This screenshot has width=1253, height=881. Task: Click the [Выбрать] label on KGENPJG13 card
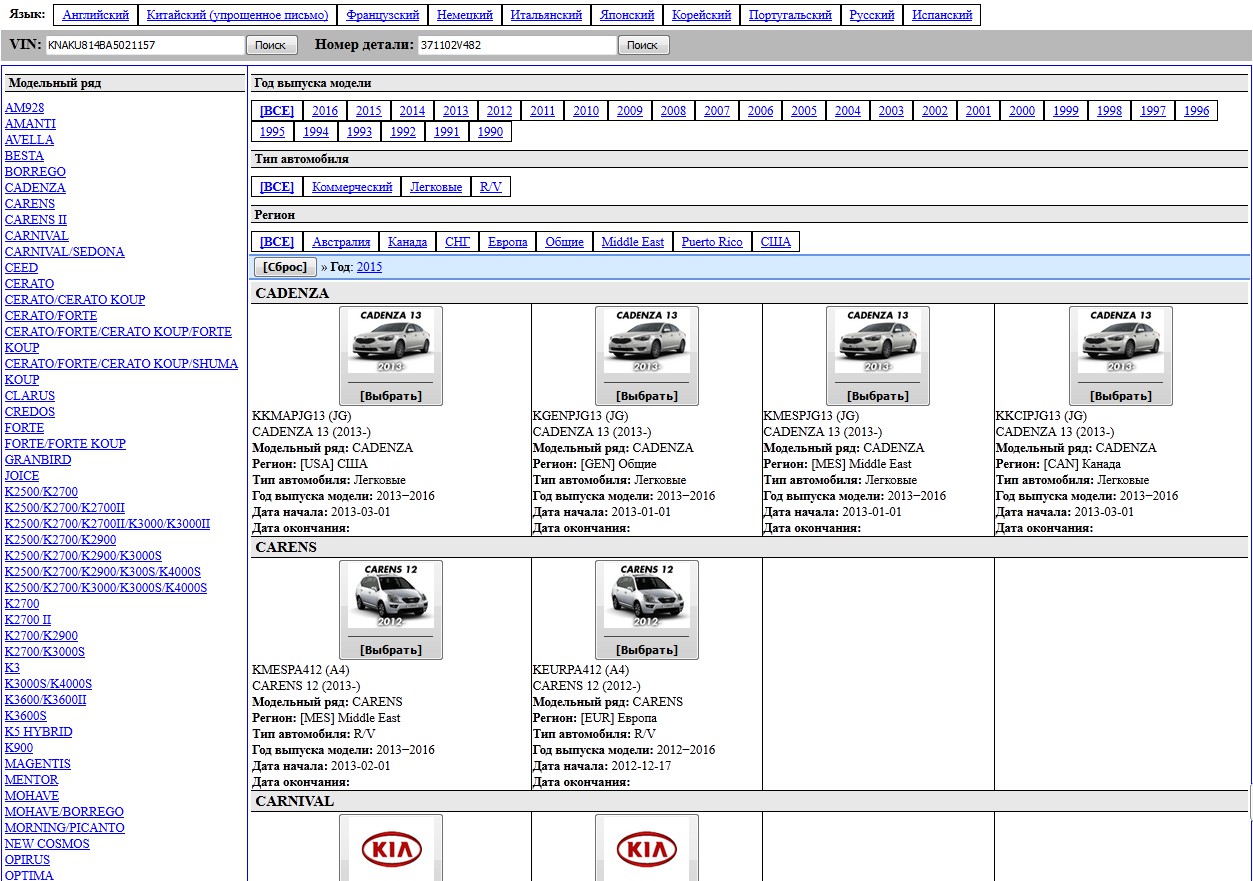click(x=647, y=396)
